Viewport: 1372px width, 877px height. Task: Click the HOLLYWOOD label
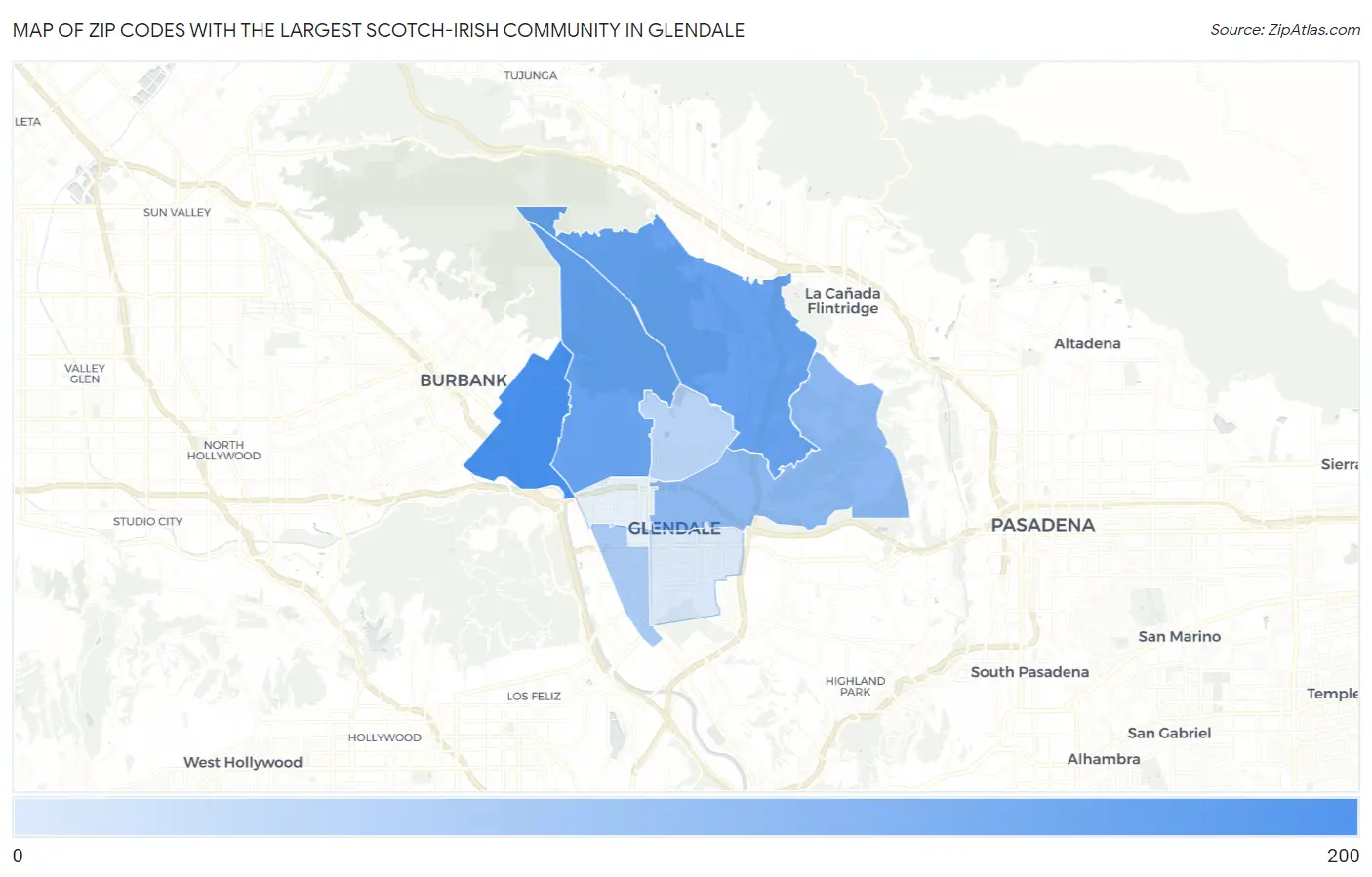384,737
